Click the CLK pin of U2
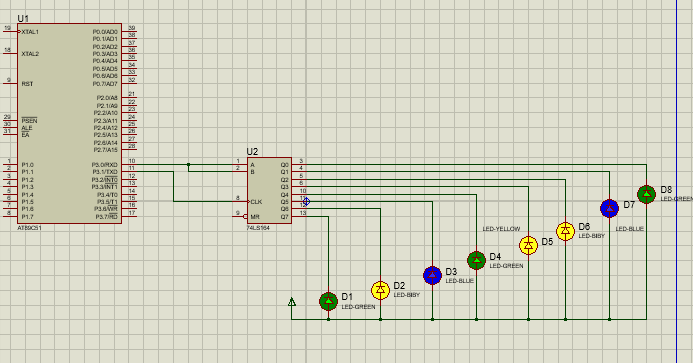The width and height of the screenshot is (693, 363). click(x=256, y=202)
